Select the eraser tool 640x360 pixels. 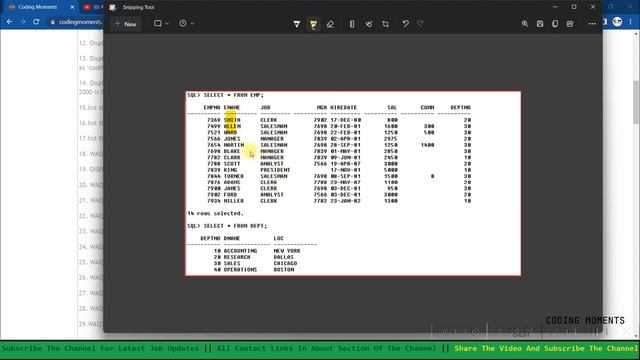pyautogui.click(x=330, y=24)
